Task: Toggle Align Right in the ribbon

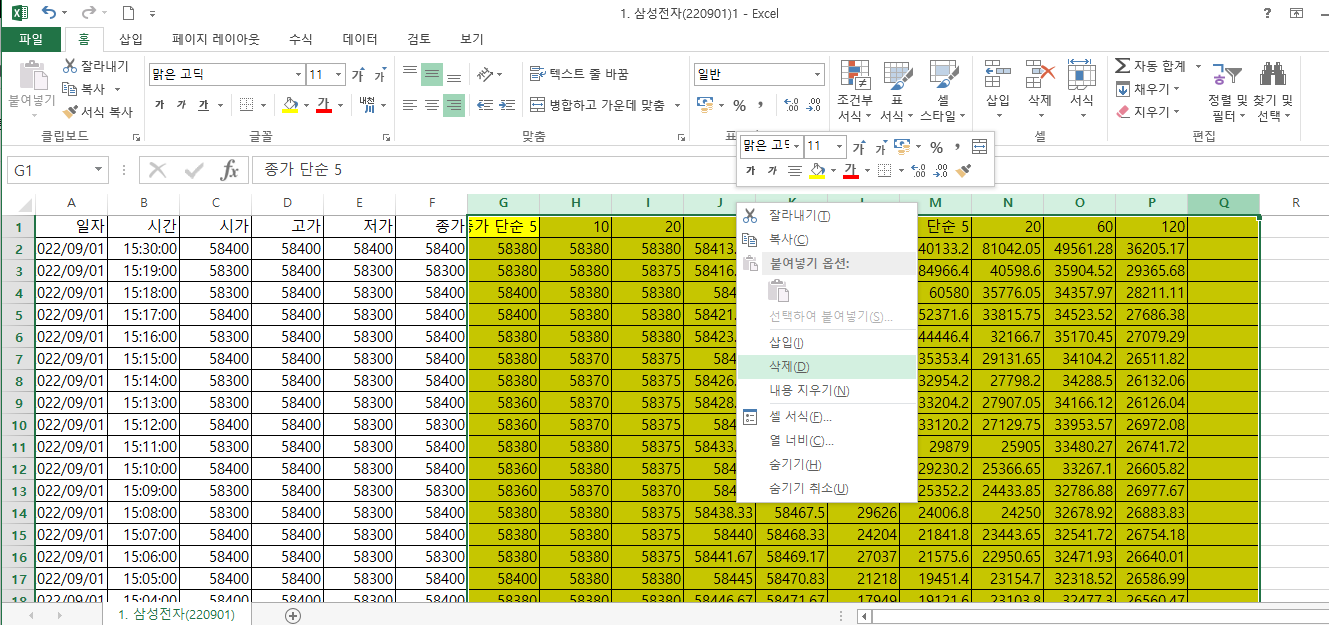Action: click(x=454, y=104)
